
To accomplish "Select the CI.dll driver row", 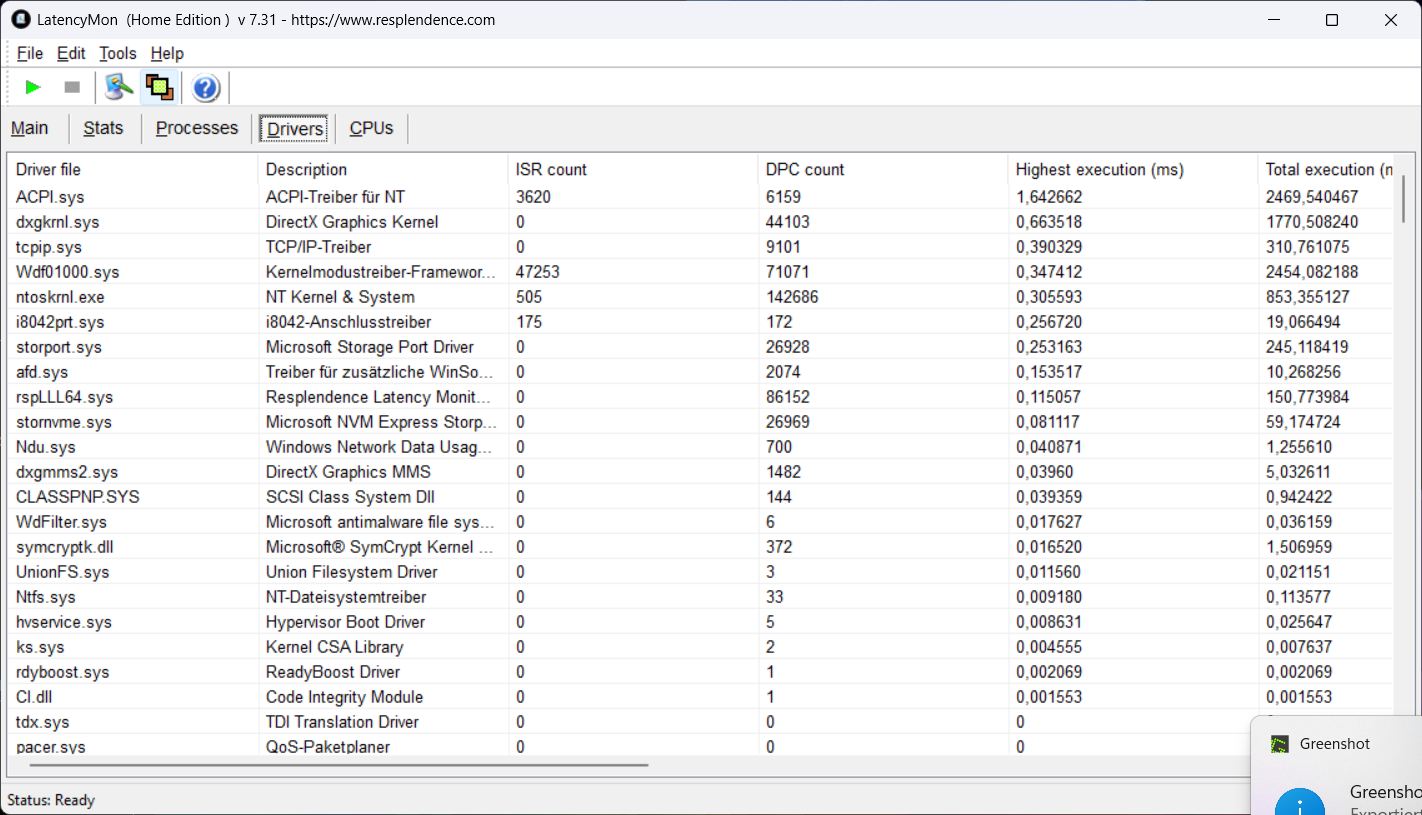I will pyautogui.click(x=700, y=697).
